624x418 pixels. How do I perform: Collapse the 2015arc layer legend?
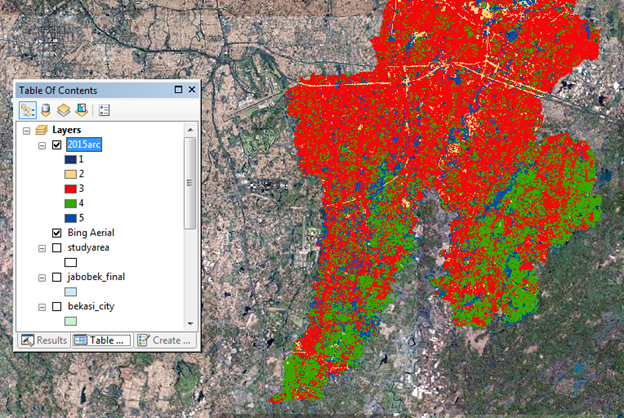[x=42, y=145]
